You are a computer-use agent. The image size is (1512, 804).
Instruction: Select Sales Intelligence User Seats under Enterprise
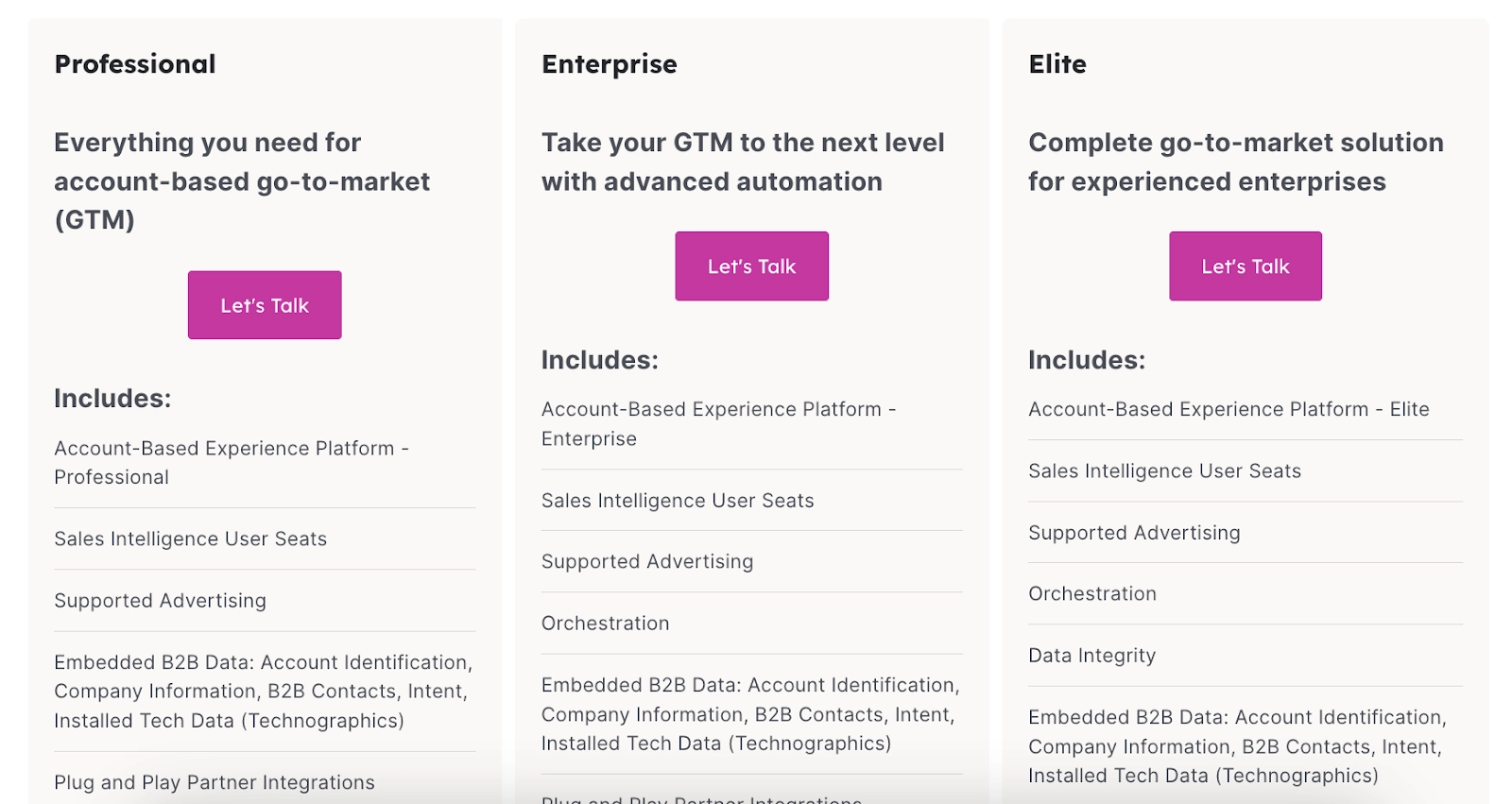(x=677, y=501)
